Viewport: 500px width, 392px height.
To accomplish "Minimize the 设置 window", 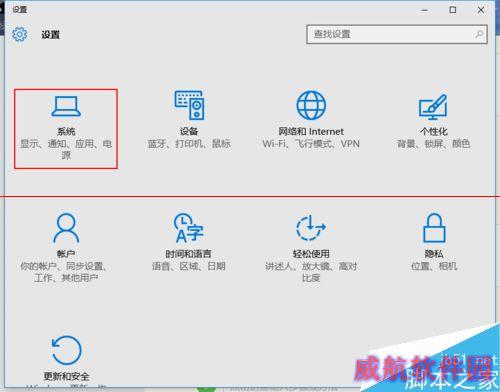I will click(424, 10).
